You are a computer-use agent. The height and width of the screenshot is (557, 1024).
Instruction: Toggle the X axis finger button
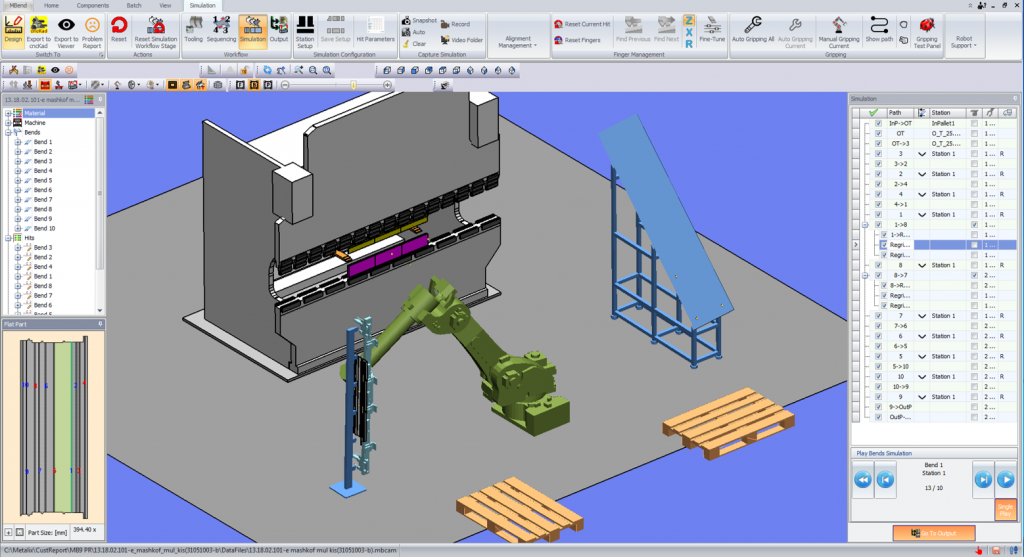(688, 33)
